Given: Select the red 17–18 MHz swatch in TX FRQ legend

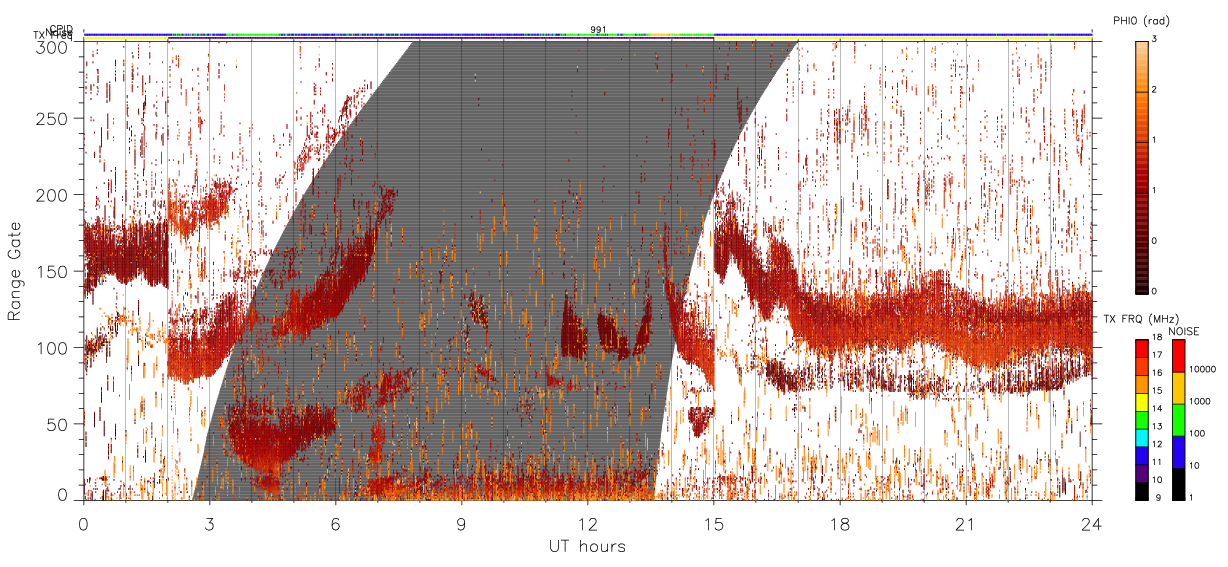Looking at the screenshot, I should tap(1140, 349).
